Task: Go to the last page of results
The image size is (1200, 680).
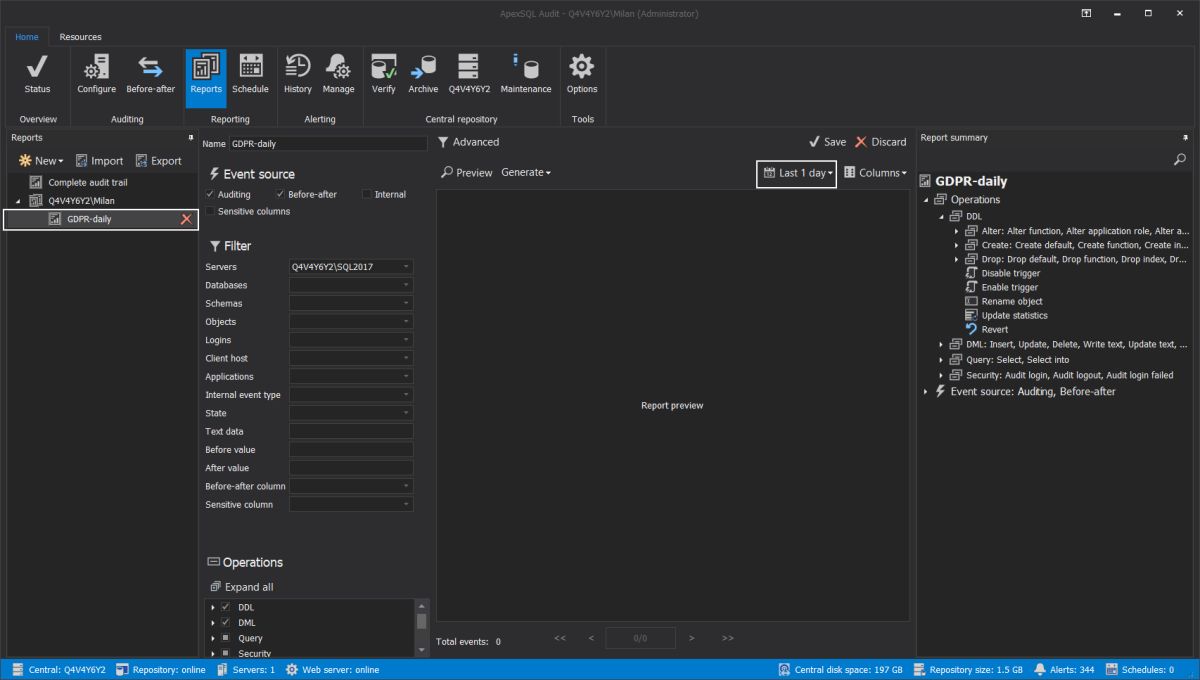Action: 727,638
